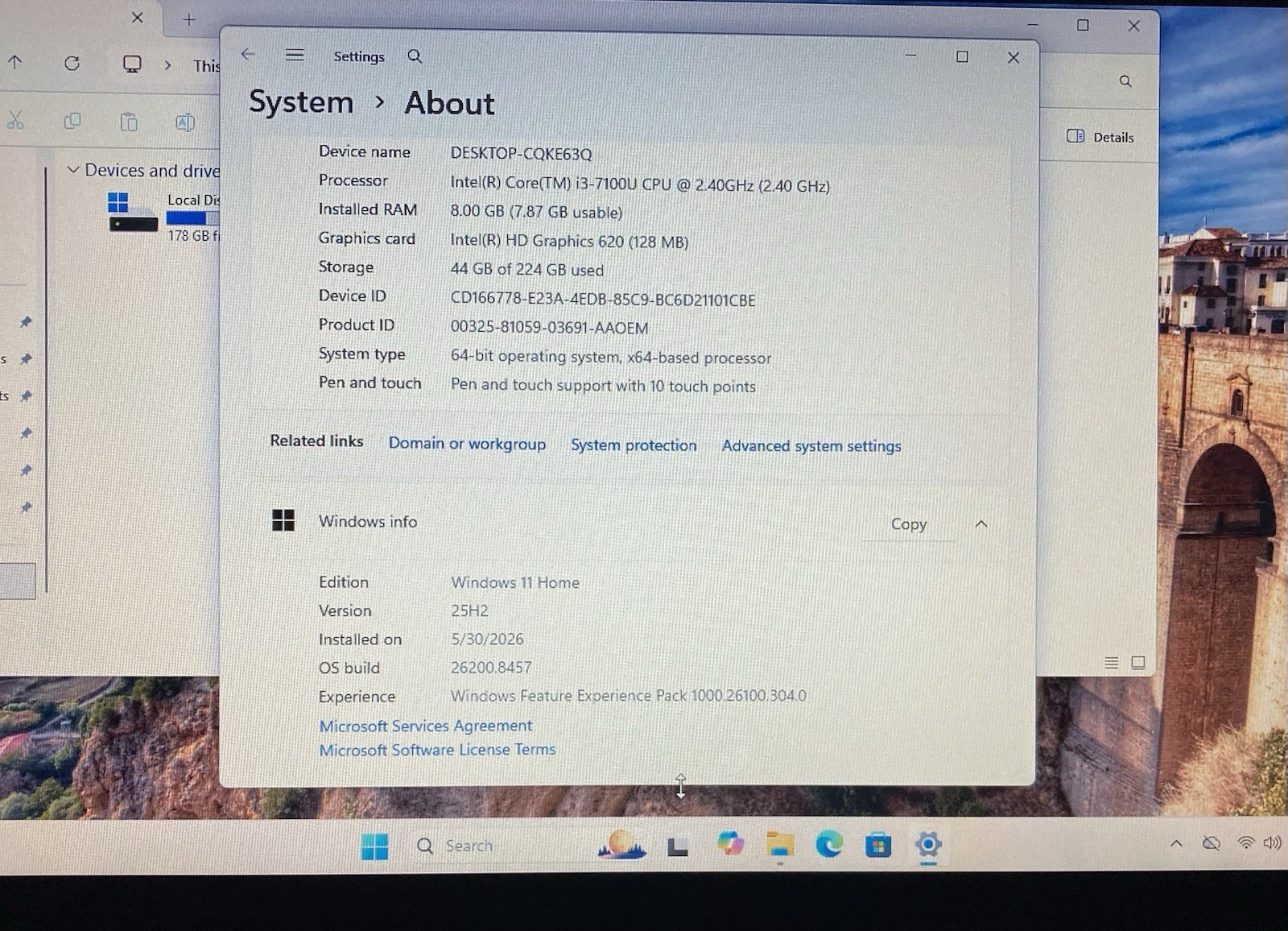Click the Wi-Fi network tray icon
The image size is (1288, 931).
click(1245, 843)
